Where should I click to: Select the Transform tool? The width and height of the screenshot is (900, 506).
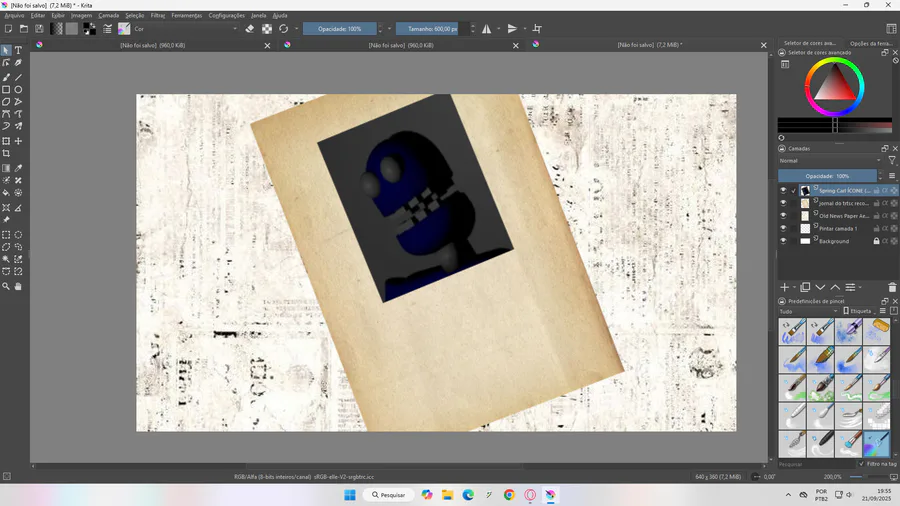point(6,141)
